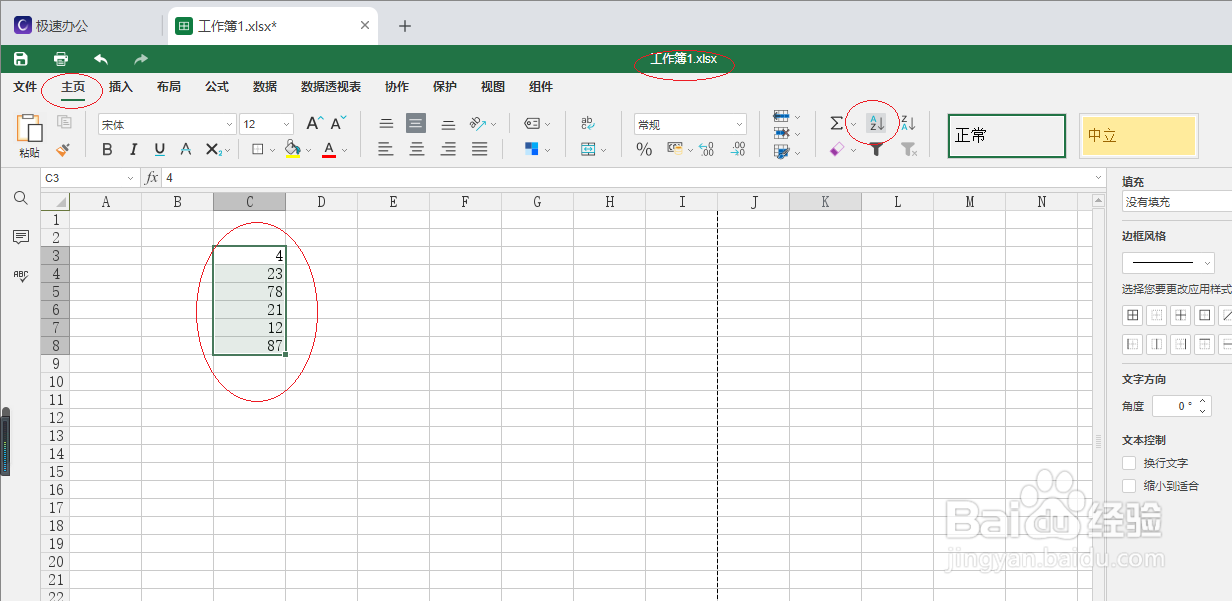Expand the fill color dropdown arrow

(308, 150)
